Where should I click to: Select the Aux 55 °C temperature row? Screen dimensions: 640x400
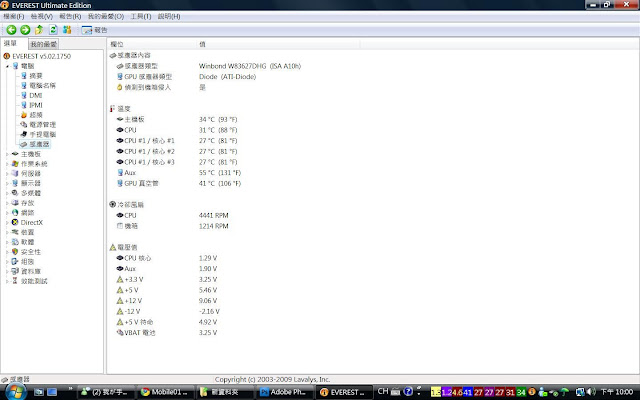(x=179, y=173)
